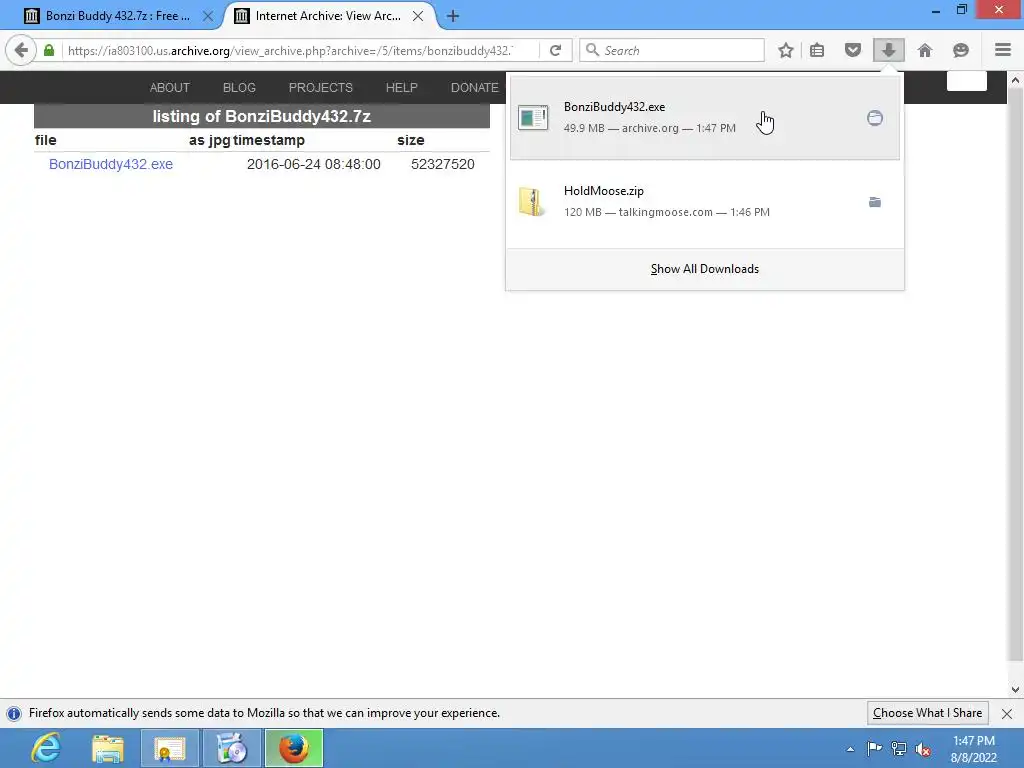This screenshot has width=1024, height=768.
Task: Save page to Pocket icon
Action: pos(852,50)
